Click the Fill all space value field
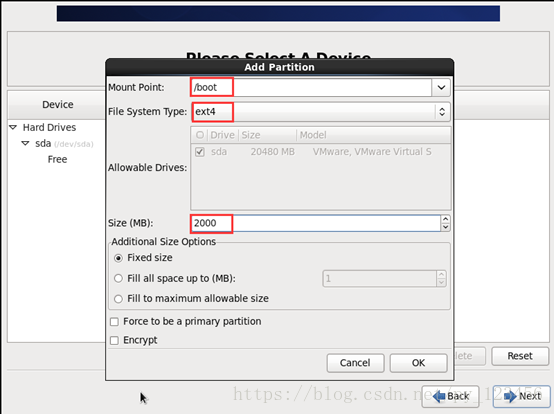This screenshot has height=414, width=554. (379, 279)
